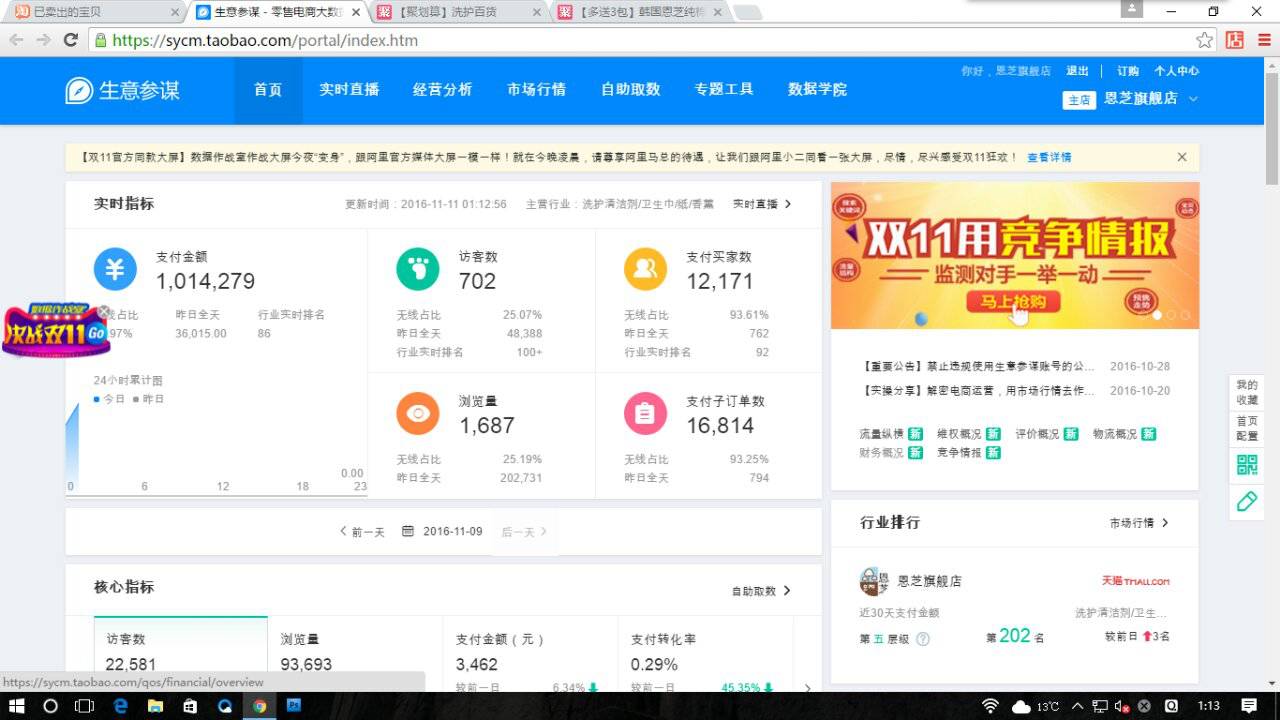Go to 个人中心 link
Image resolution: width=1280 pixels, height=720 pixels.
(x=1176, y=71)
